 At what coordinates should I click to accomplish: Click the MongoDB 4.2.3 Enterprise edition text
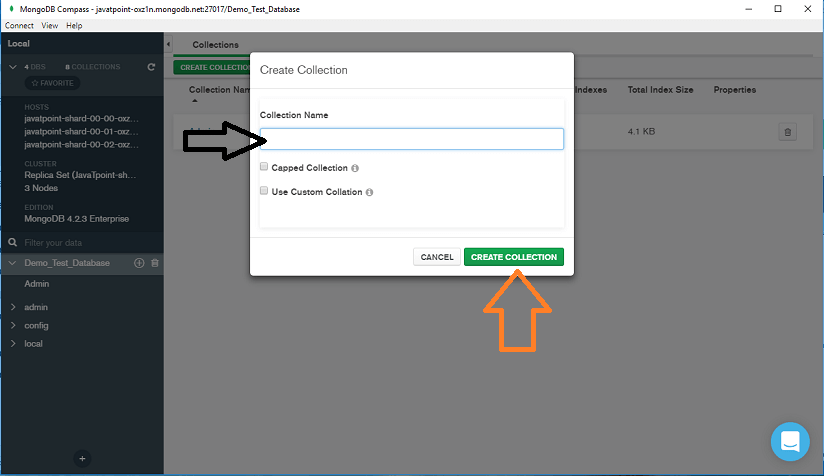tap(76, 219)
